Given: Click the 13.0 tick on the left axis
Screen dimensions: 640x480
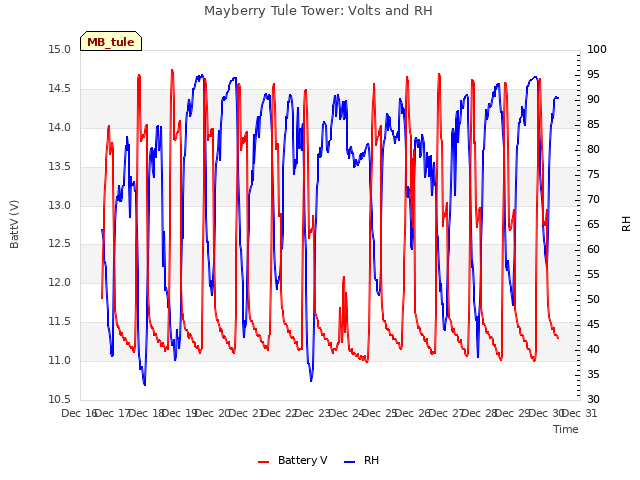Looking at the screenshot, I should click(60, 205).
